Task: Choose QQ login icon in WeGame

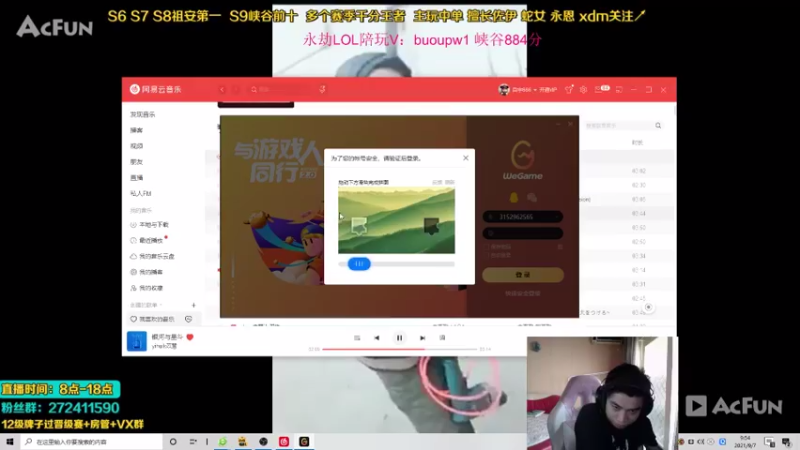Action: [x=514, y=197]
